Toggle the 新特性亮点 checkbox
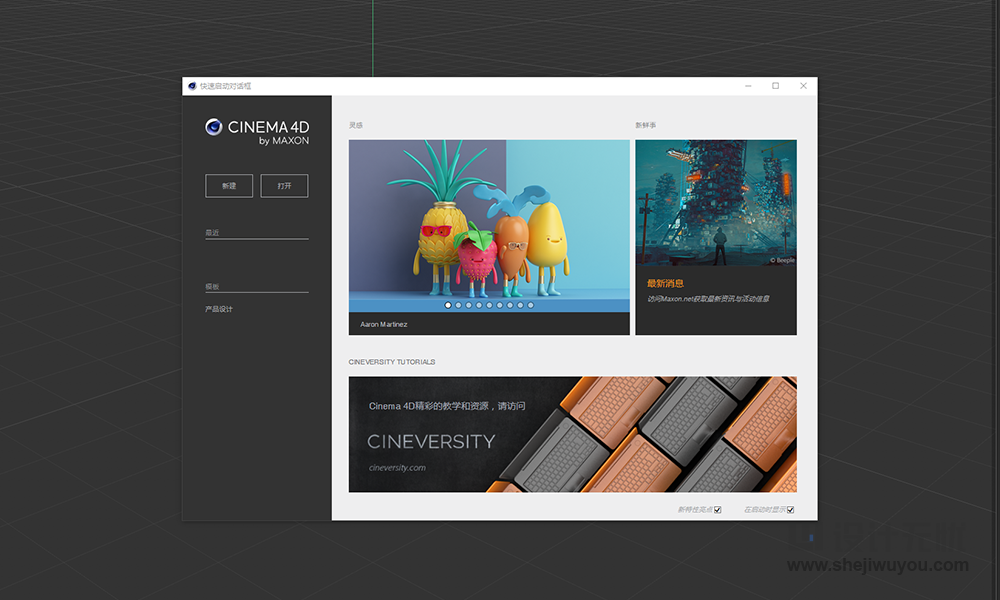This screenshot has width=1000, height=600. tap(717, 509)
